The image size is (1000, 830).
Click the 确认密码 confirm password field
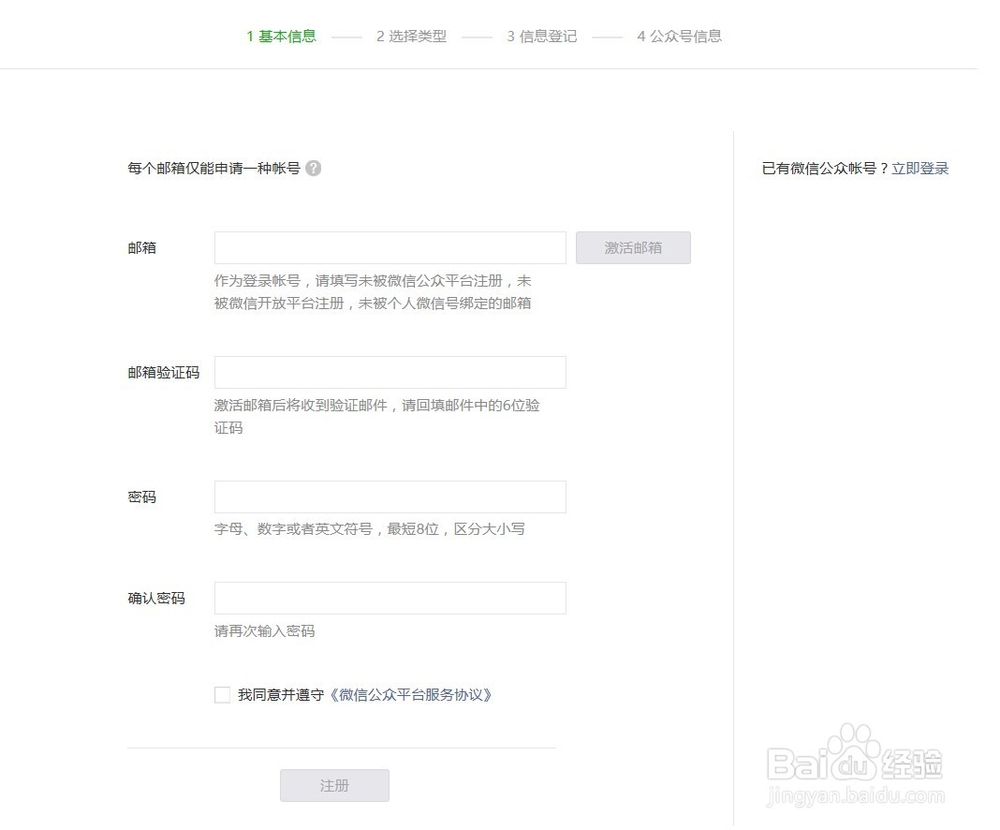coord(389,598)
